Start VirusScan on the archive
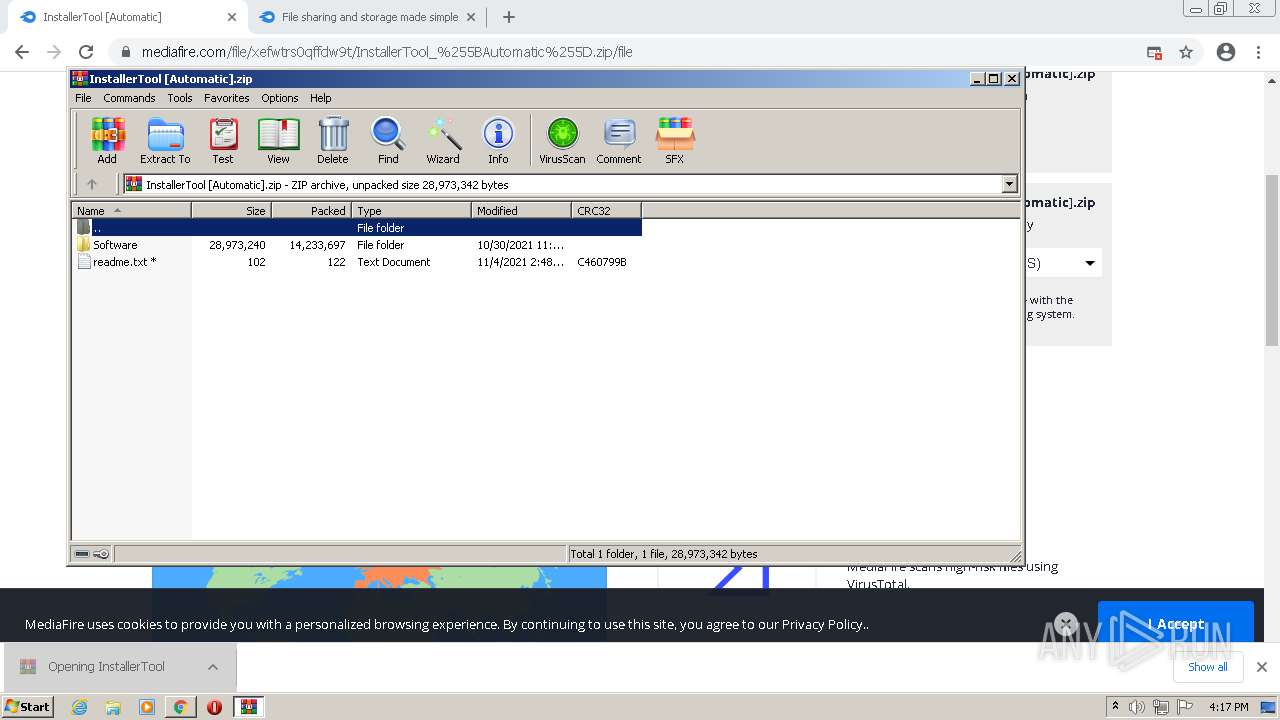 [x=562, y=140]
